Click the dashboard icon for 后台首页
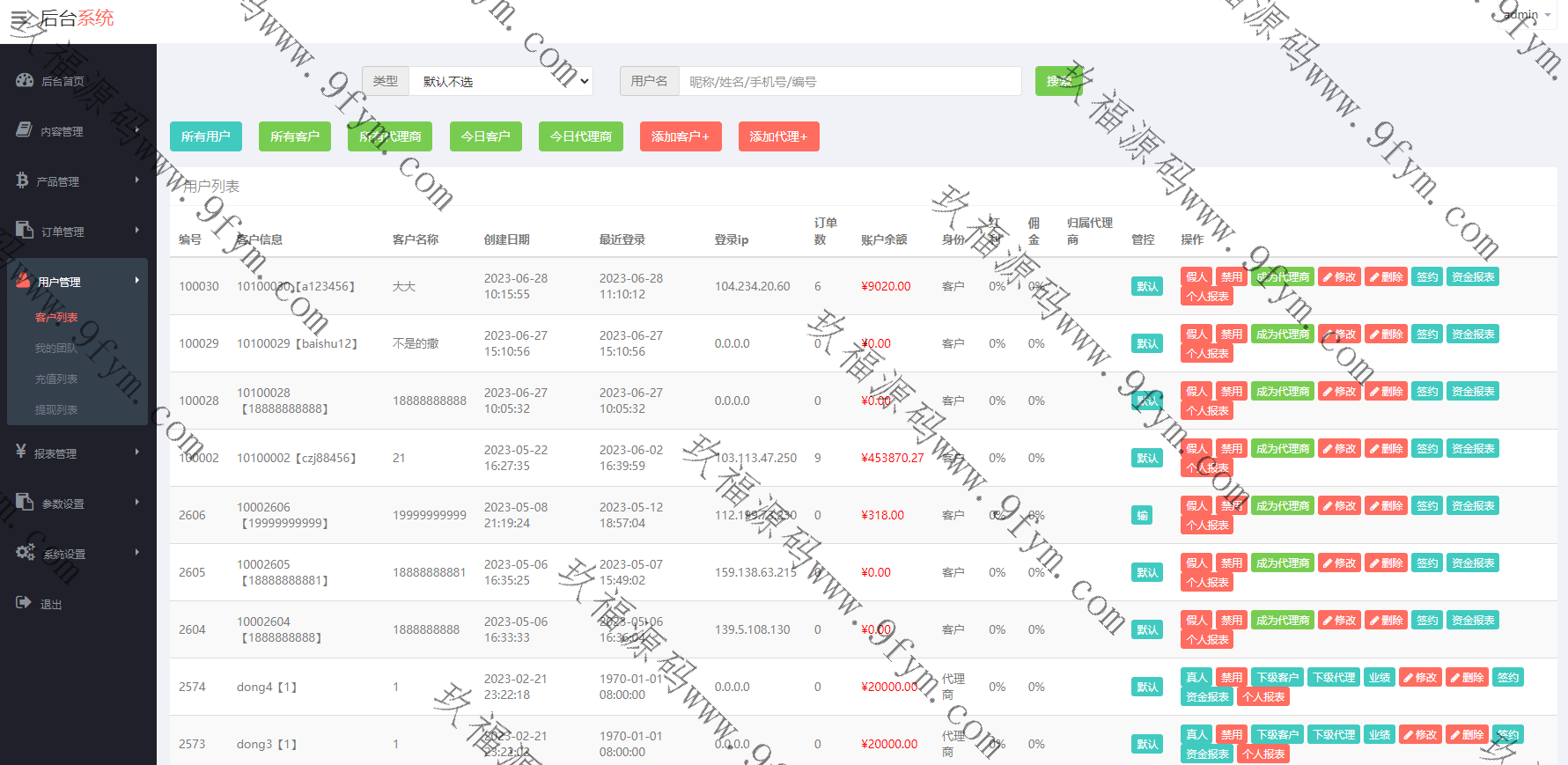This screenshot has height=765, width=1568. click(25, 81)
